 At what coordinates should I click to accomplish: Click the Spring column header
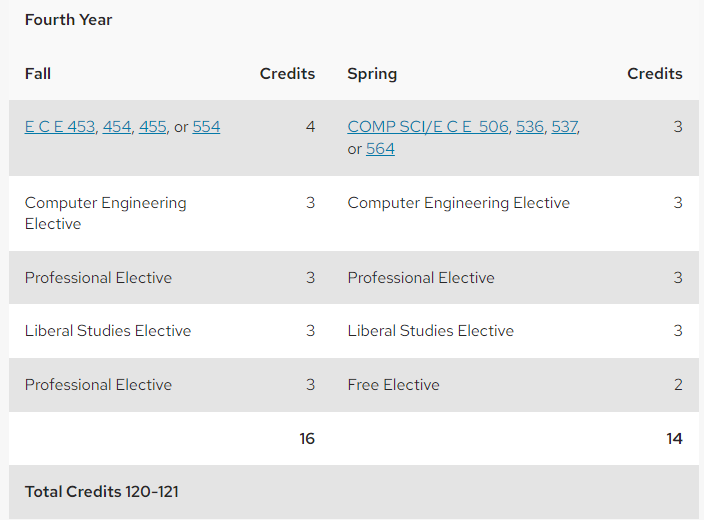[372, 74]
